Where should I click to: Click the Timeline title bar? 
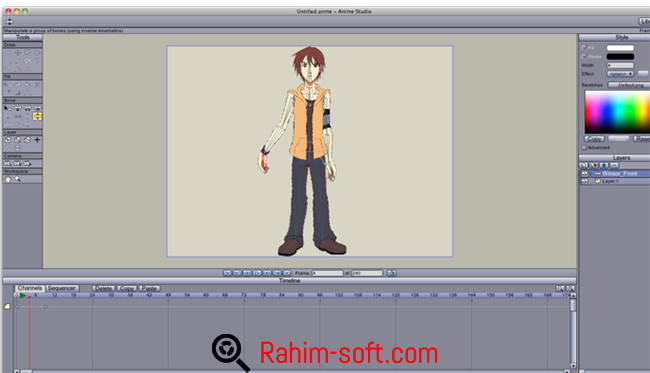coord(289,281)
